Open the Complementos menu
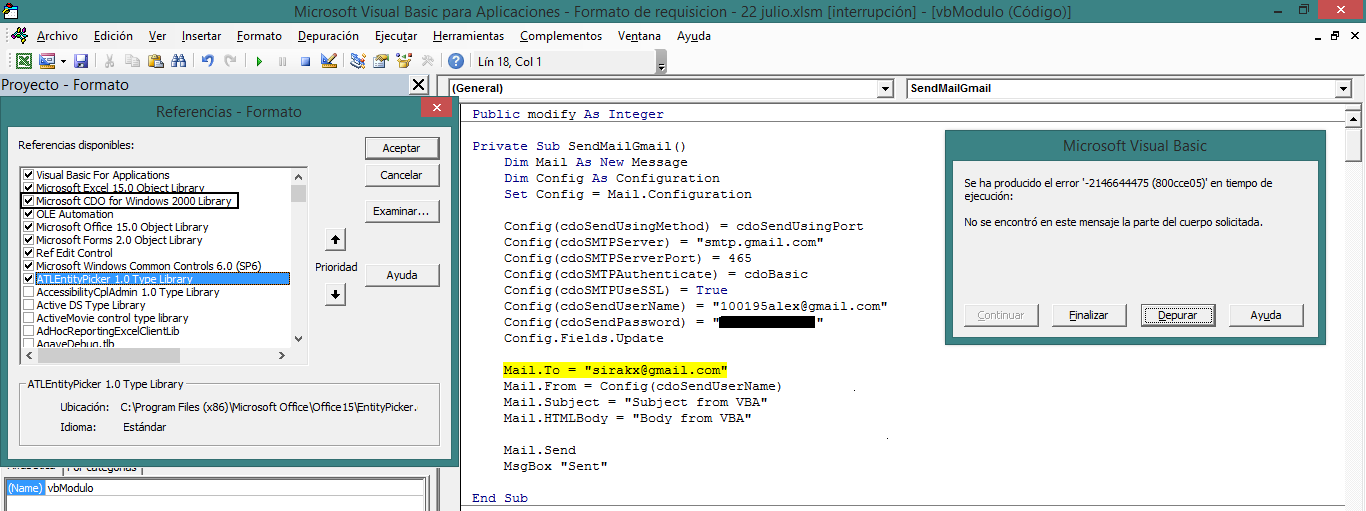This screenshot has height=511, width=1366. click(561, 36)
